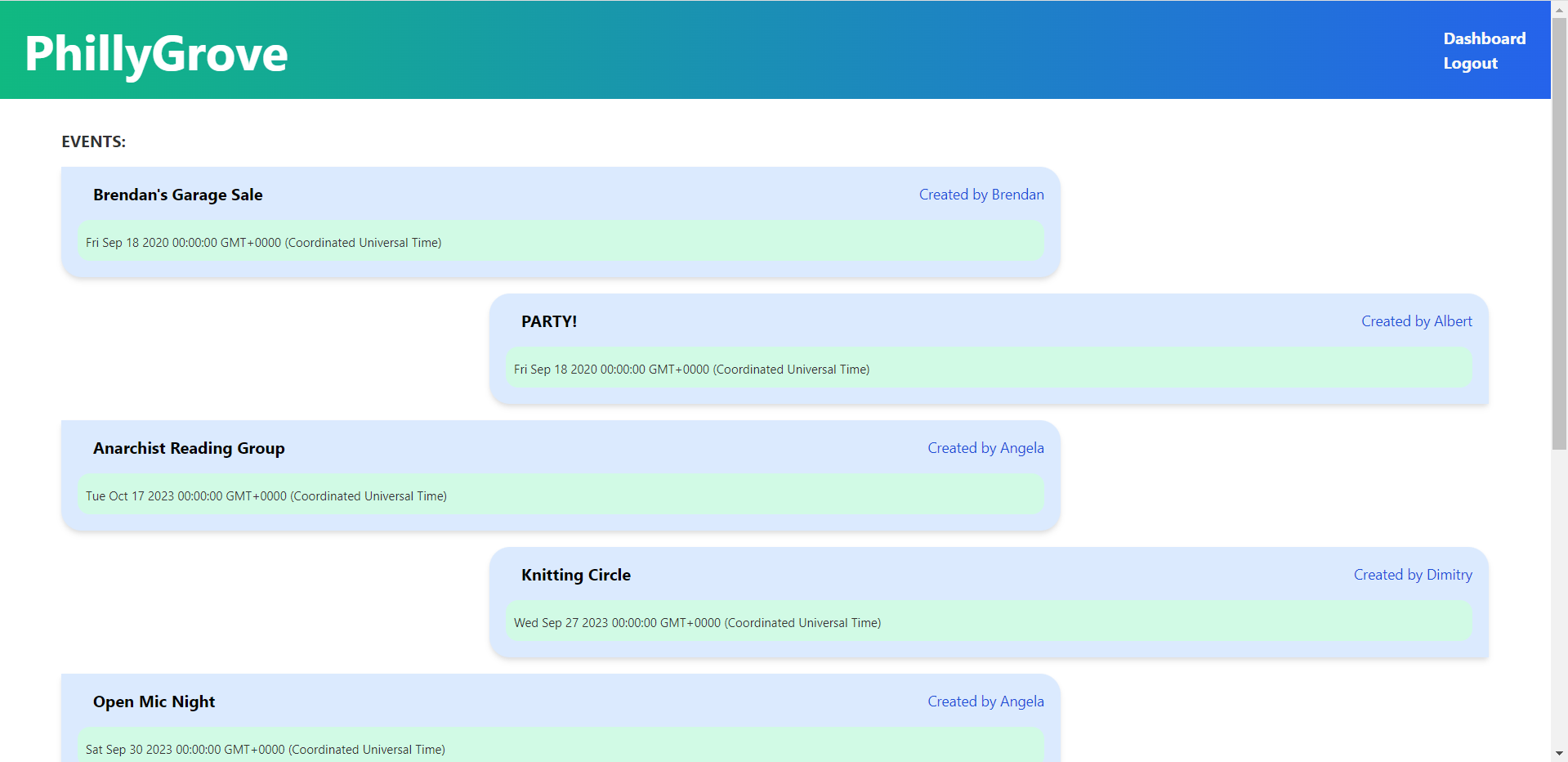Click Created by Dimitry link

coord(1413,575)
